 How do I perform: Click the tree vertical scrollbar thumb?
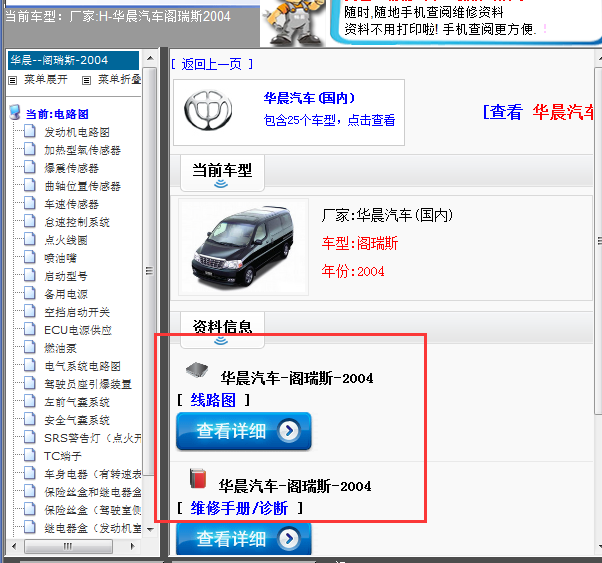(x=150, y=271)
